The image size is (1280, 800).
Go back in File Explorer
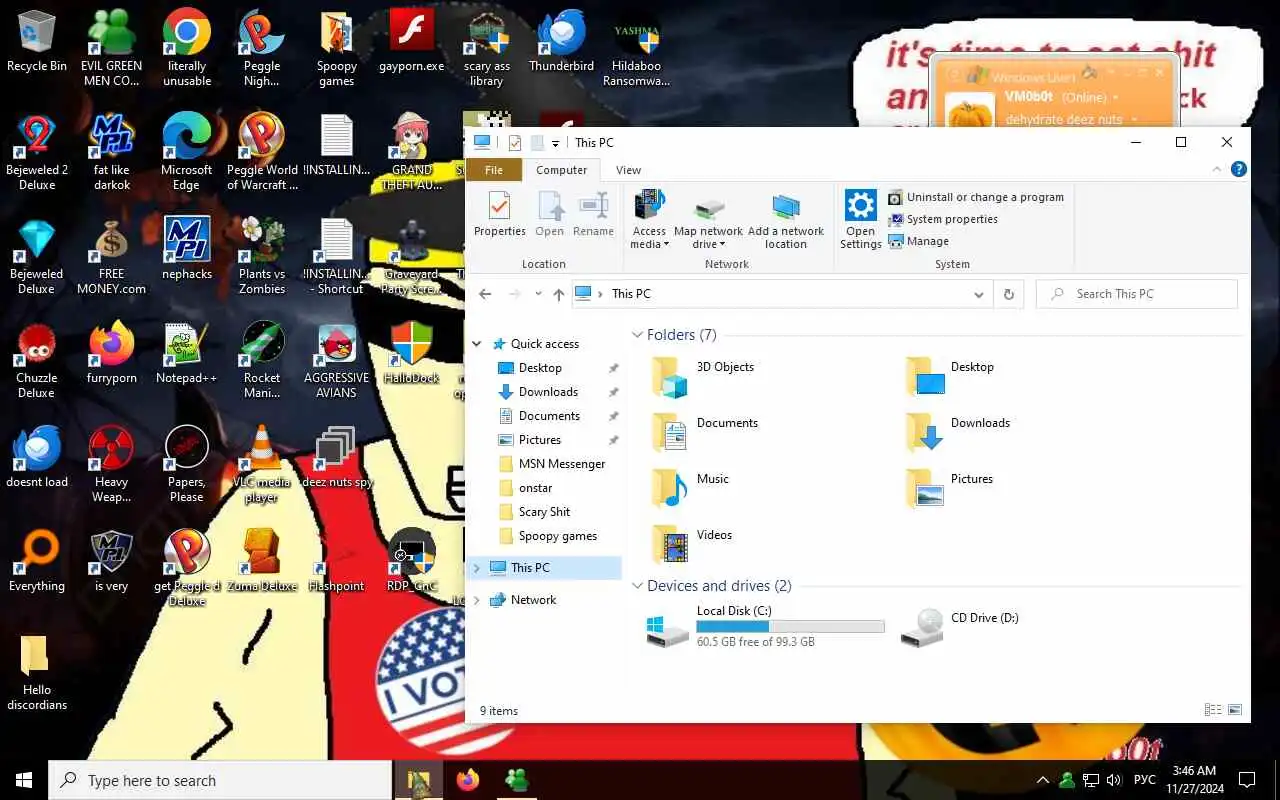point(485,294)
